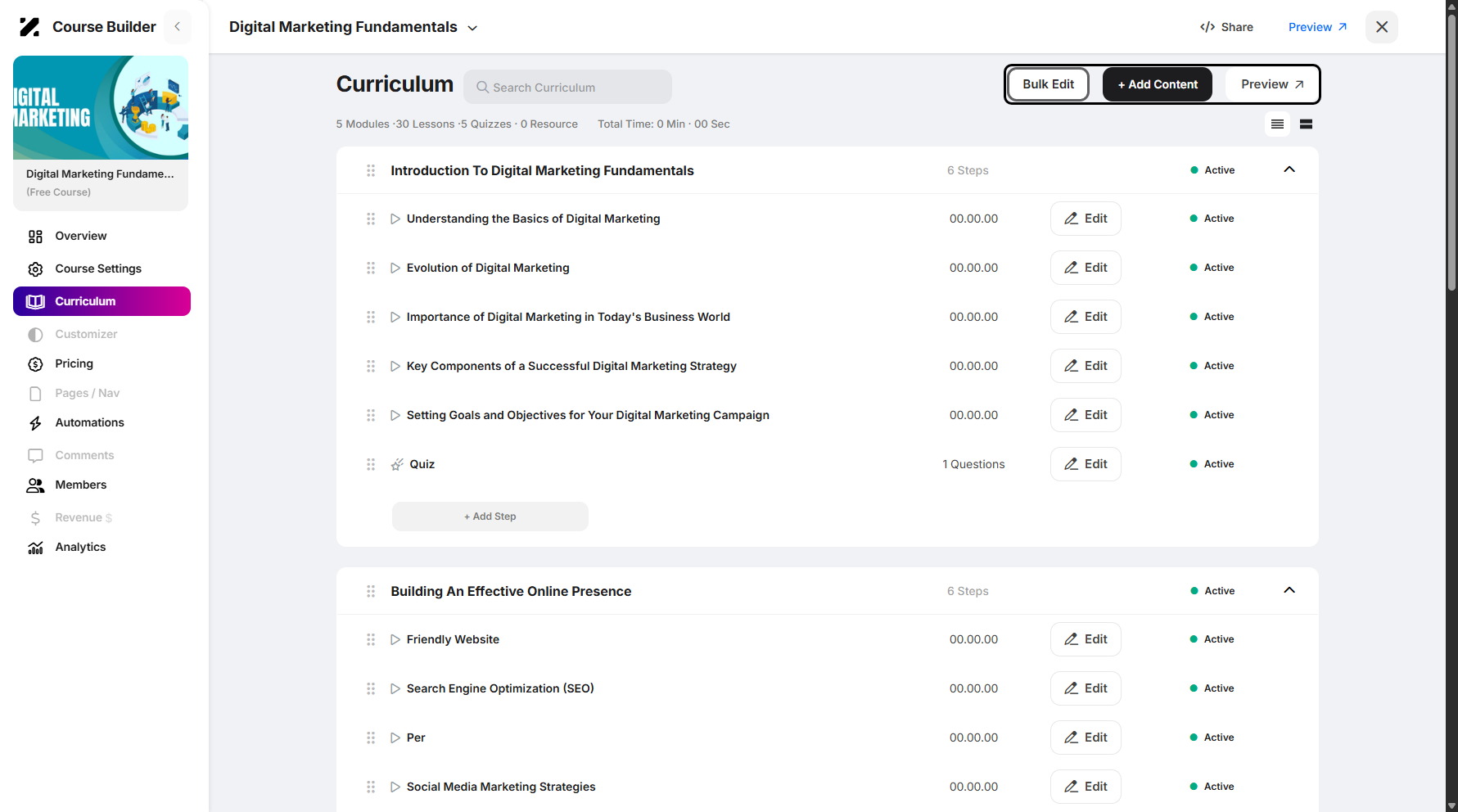Click the Analytics chart icon
Image resolution: width=1458 pixels, height=812 pixels.
pos(35,548)
